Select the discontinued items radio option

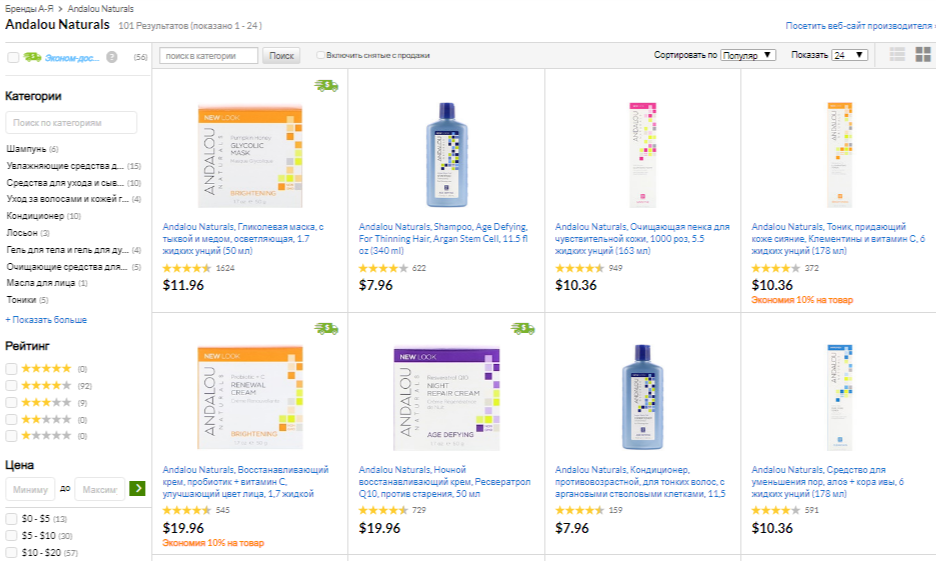pos(321,55)
